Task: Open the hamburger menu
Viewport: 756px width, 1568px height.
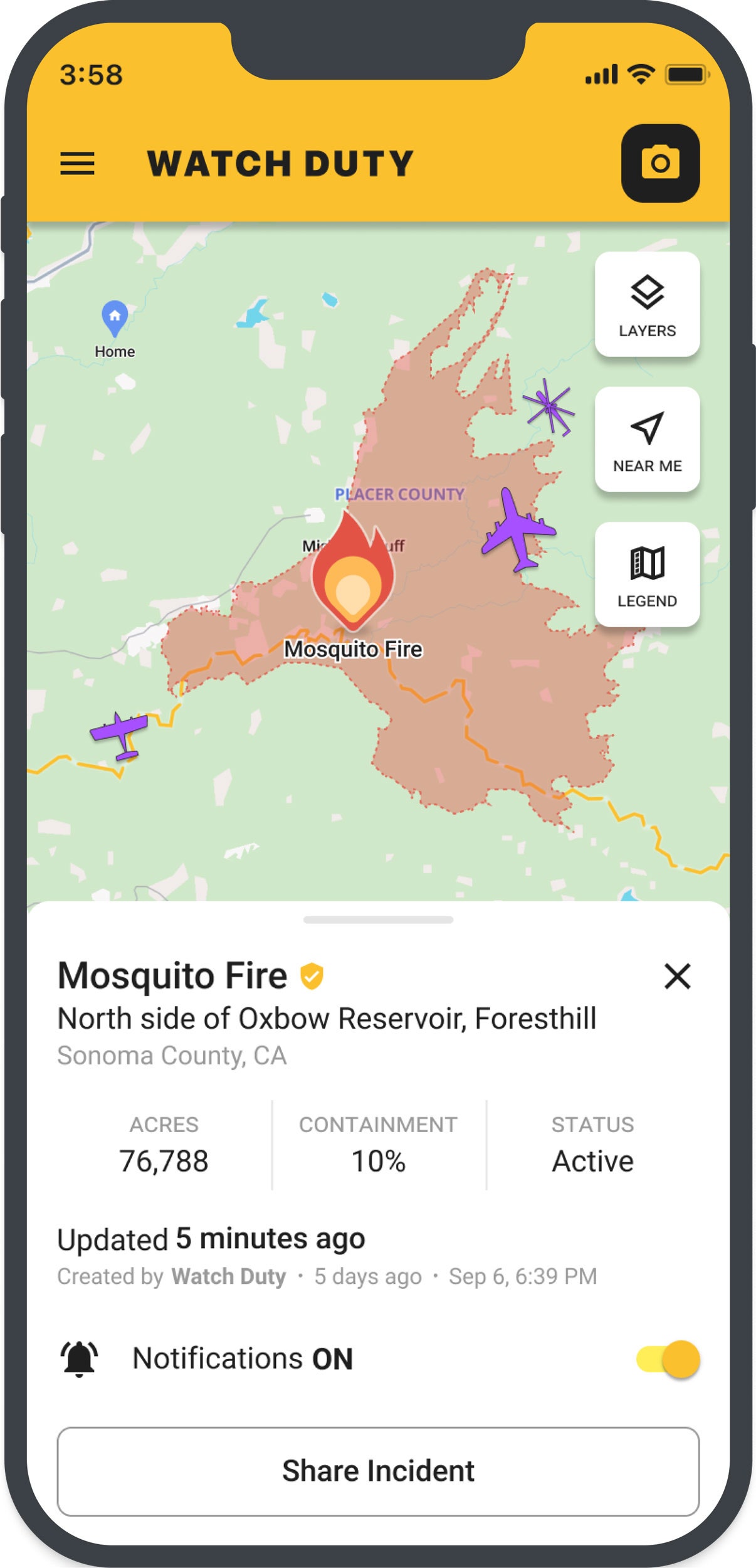Action: point(77,164)
